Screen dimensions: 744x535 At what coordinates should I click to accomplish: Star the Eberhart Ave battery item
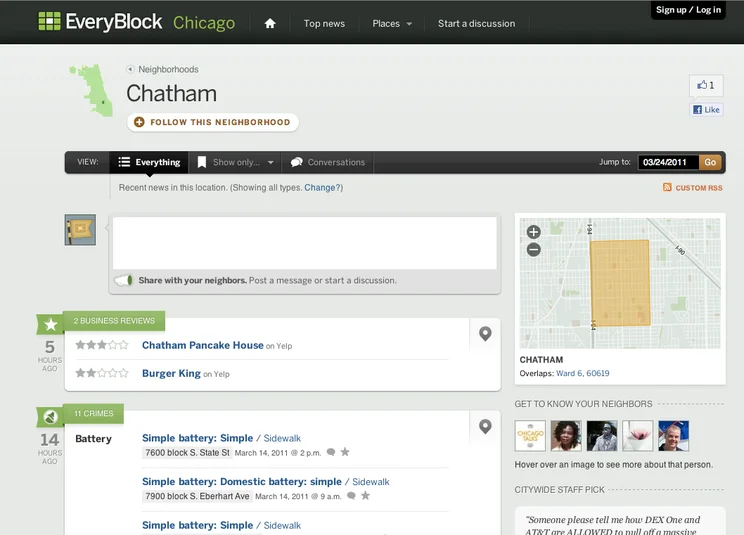[365, 495]
